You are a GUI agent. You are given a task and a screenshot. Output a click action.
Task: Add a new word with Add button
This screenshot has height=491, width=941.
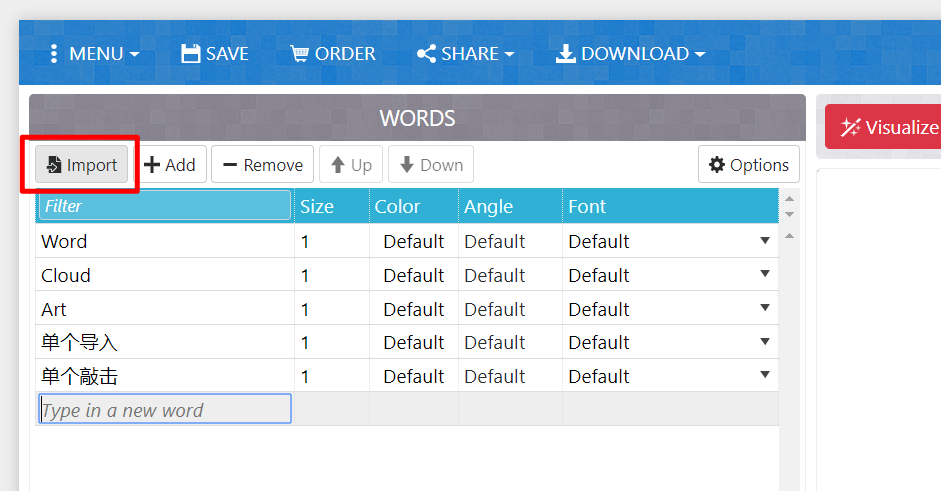coord(170,164)
